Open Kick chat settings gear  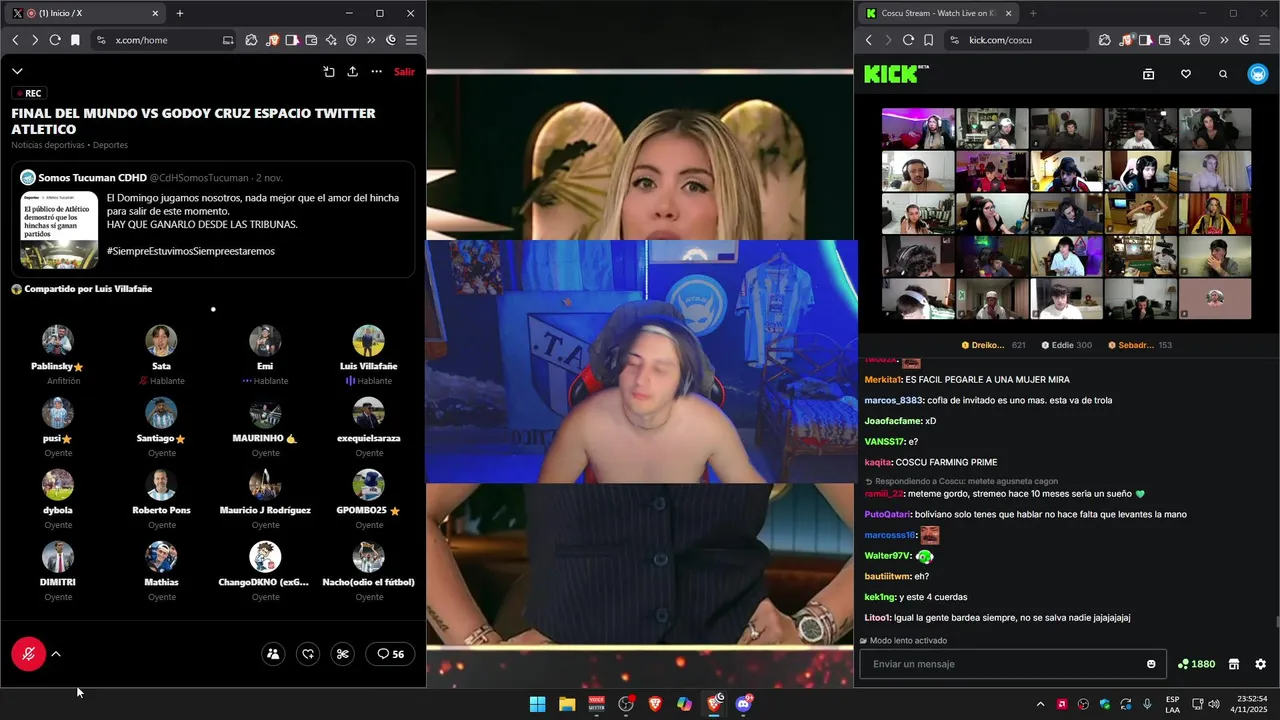click(1260, 664)
